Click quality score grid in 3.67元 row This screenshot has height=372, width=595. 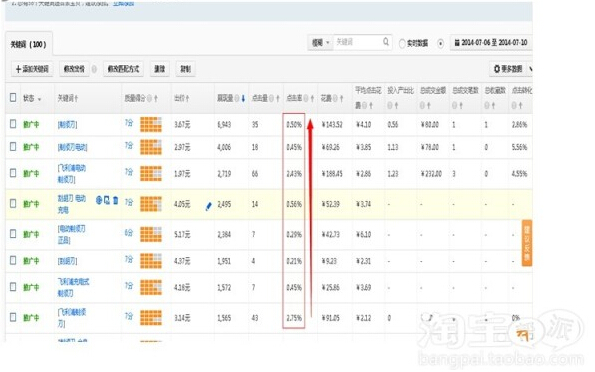pyautogui.click(x=151, y=124)
